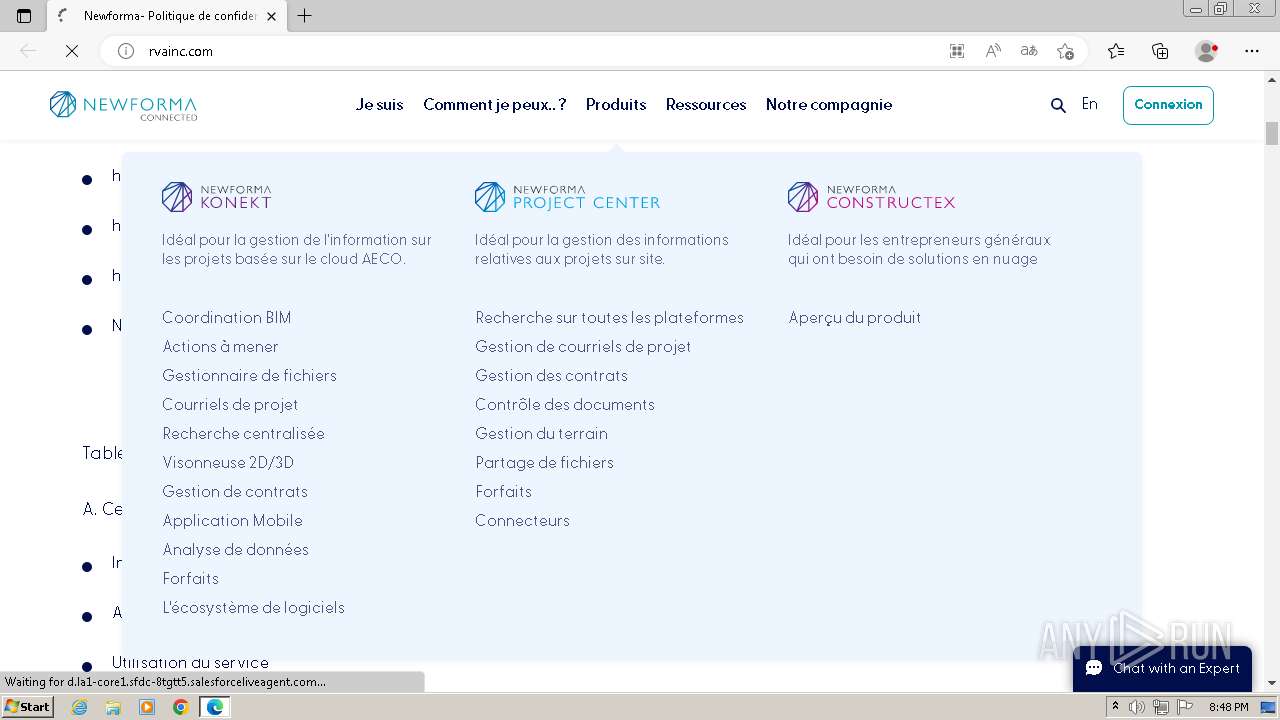Viewport: 1280px width, 720px height.
Task: Open Edge settings and more menu
Action: tap(1252, 51)
